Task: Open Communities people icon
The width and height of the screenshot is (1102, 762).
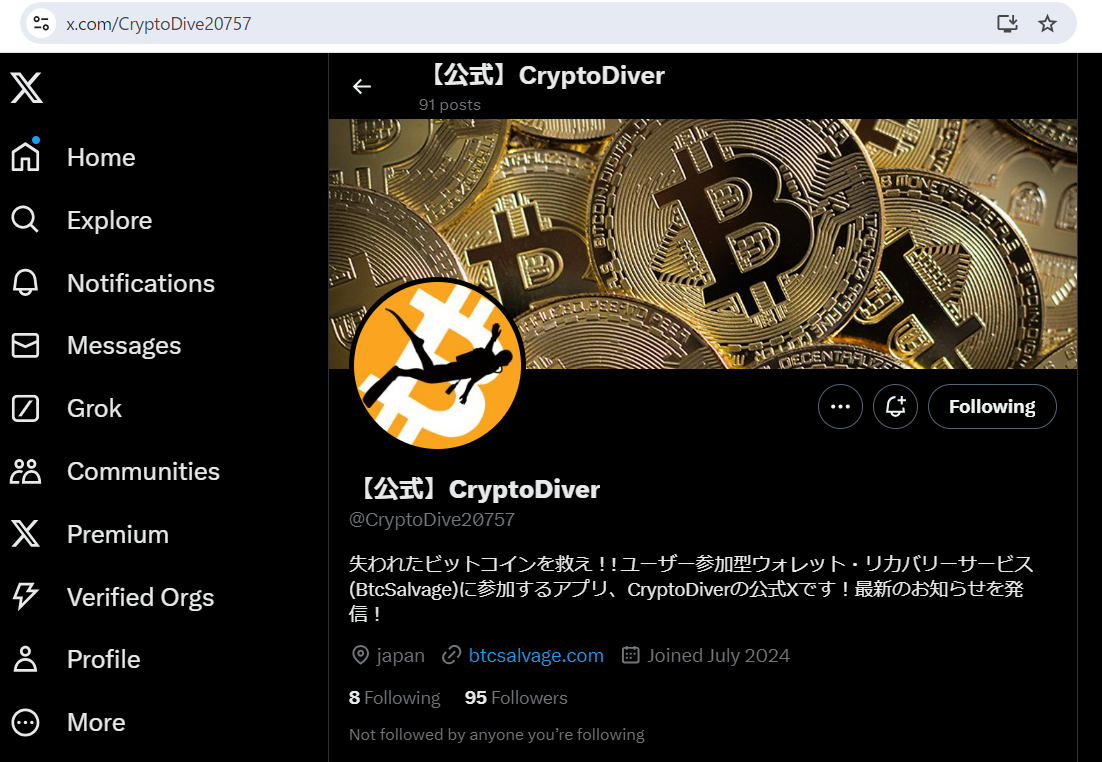Action: click(25, 471)
